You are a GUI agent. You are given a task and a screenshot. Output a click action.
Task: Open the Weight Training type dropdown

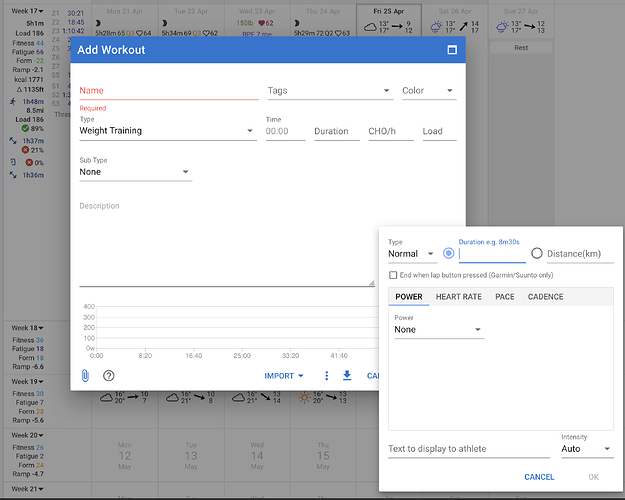coord(168,131)
